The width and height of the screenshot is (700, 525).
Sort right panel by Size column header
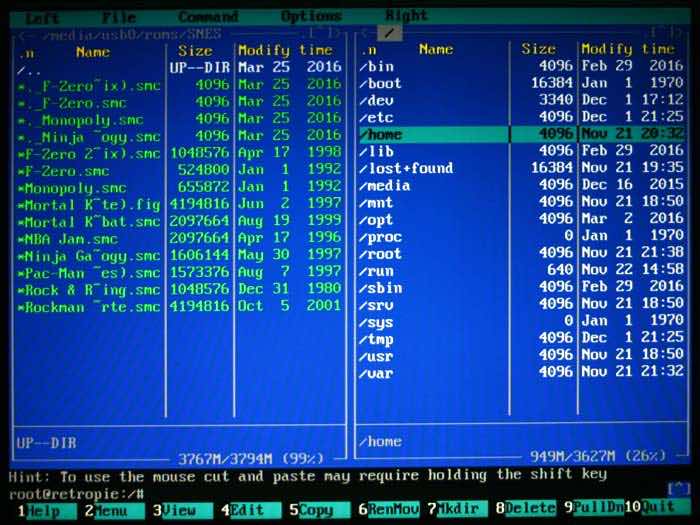point(539,48)
